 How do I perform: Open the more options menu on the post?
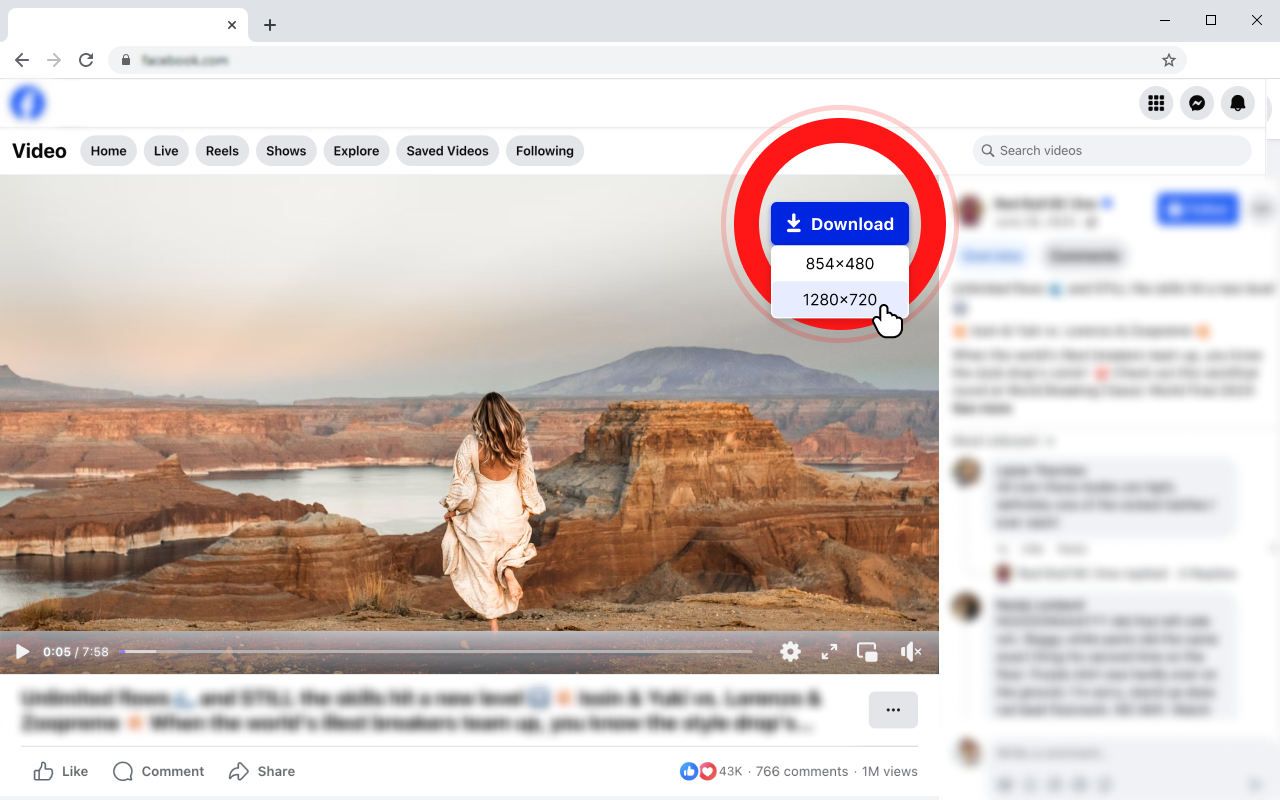coord(892,710)
